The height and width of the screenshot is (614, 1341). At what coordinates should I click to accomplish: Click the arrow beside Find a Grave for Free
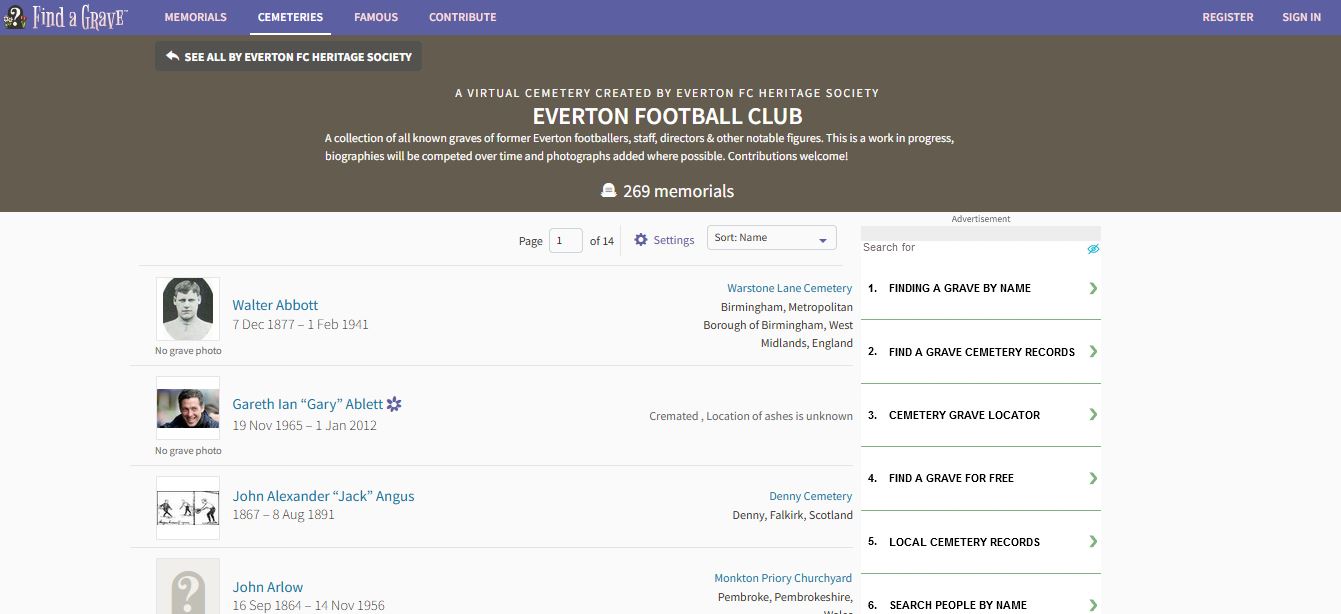point(1093,478)
